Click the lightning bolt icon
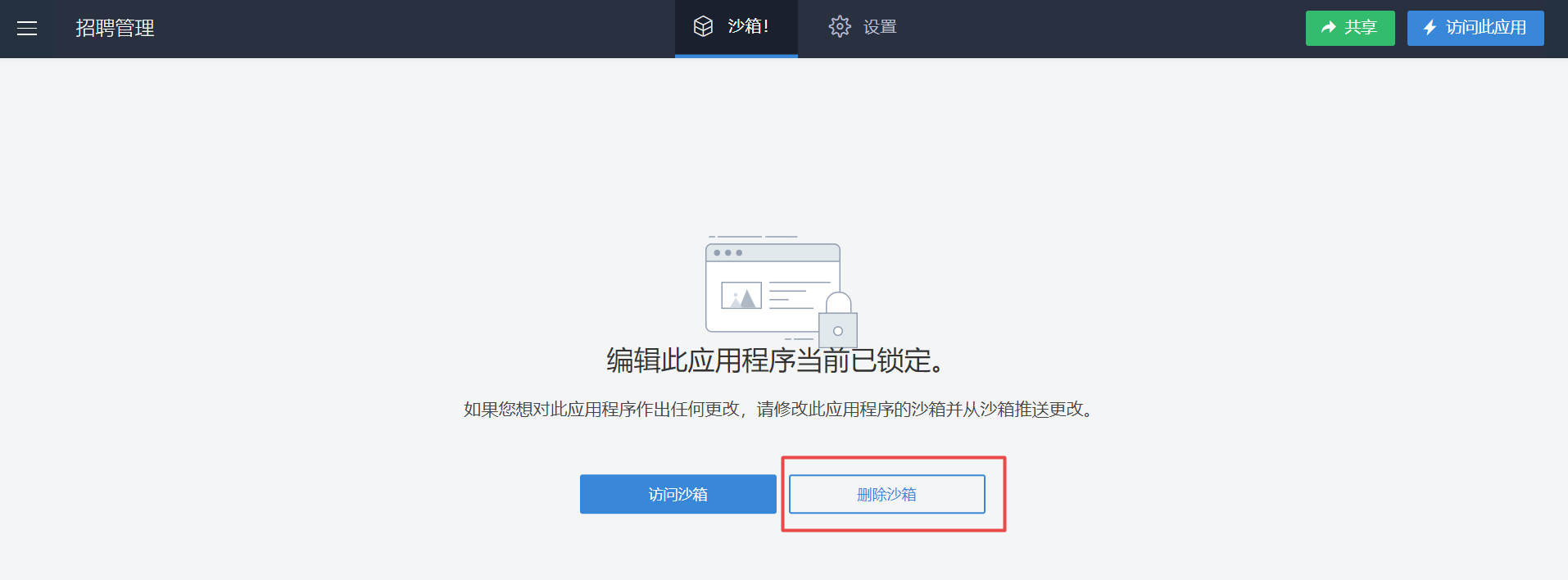 coord(1430,28)
